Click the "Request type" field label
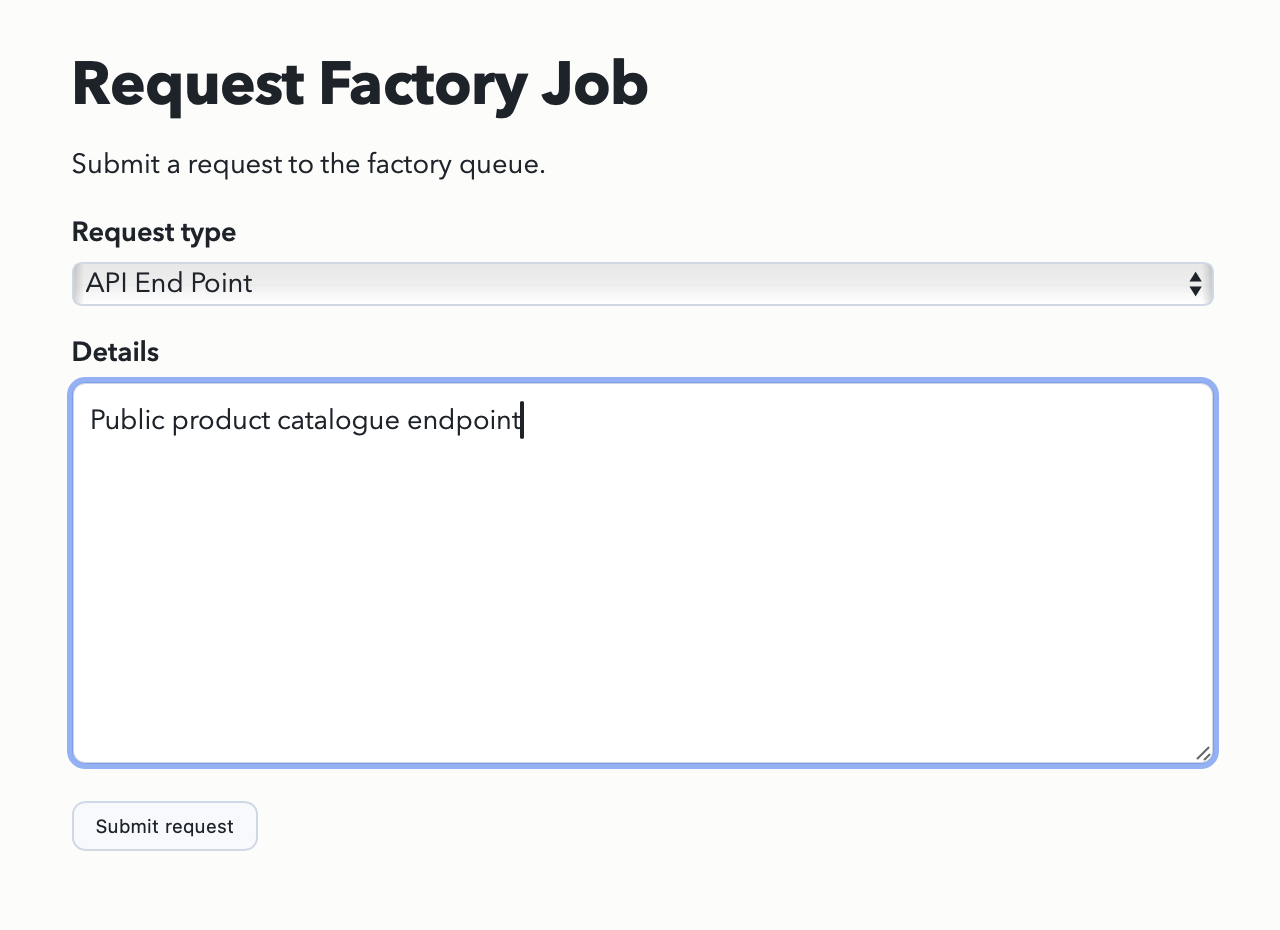The height and width of the screenshot is (930, 1280). point(154,233)
